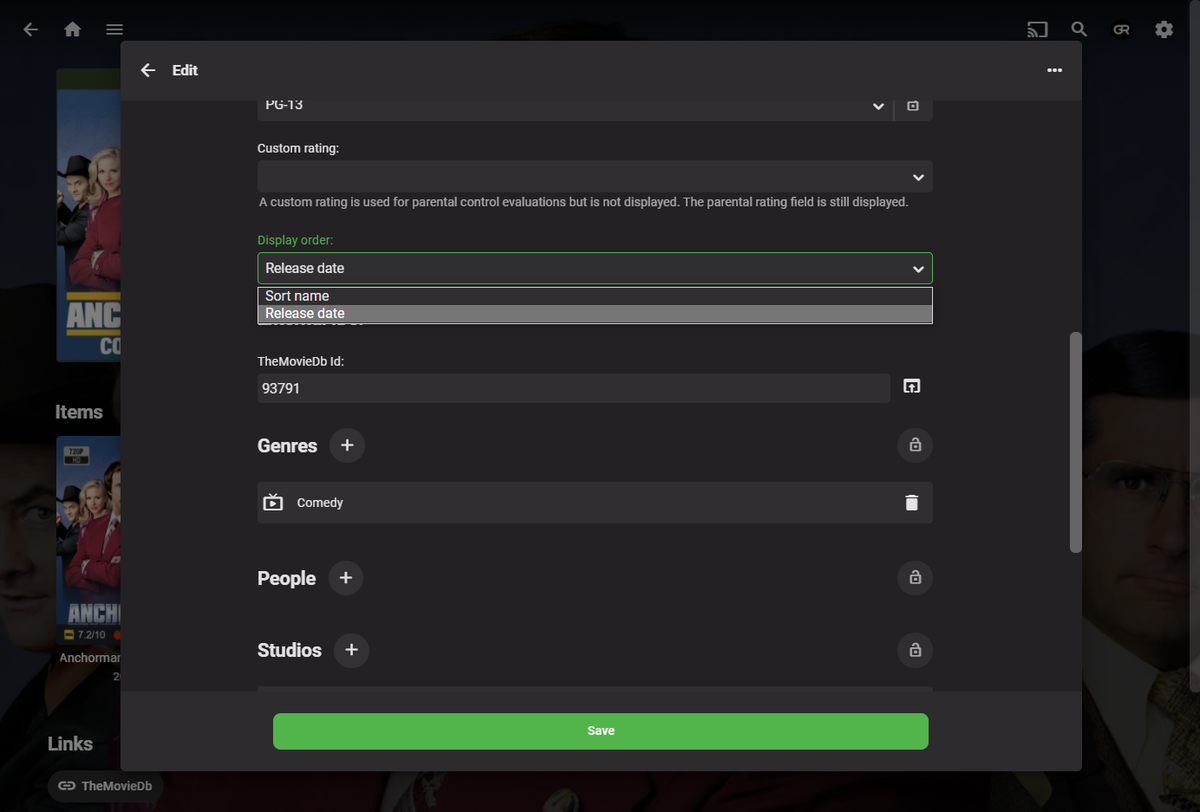Expand the Custom rating dropdown

595,177
